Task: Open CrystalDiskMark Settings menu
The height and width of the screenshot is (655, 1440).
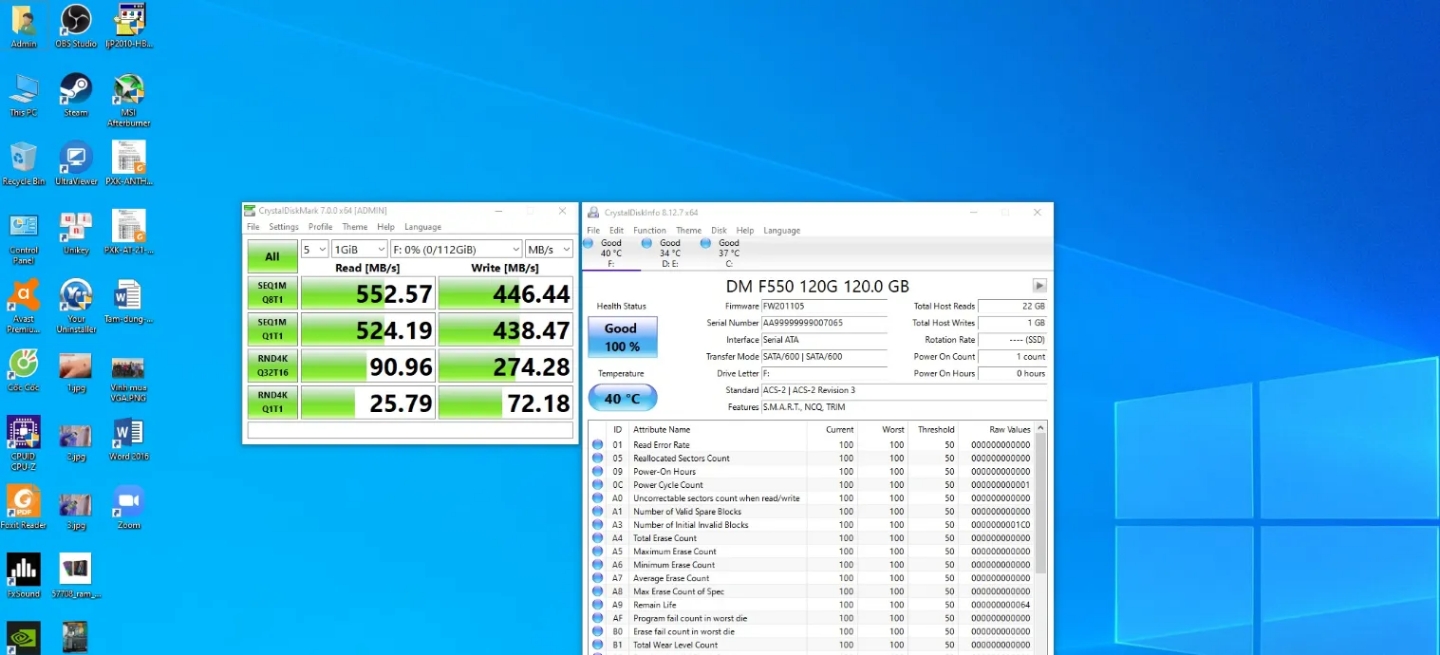Action: [283, 227]
